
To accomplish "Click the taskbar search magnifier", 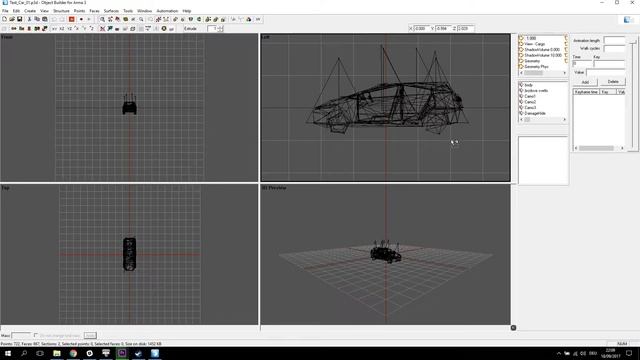I will coord(24,353).
